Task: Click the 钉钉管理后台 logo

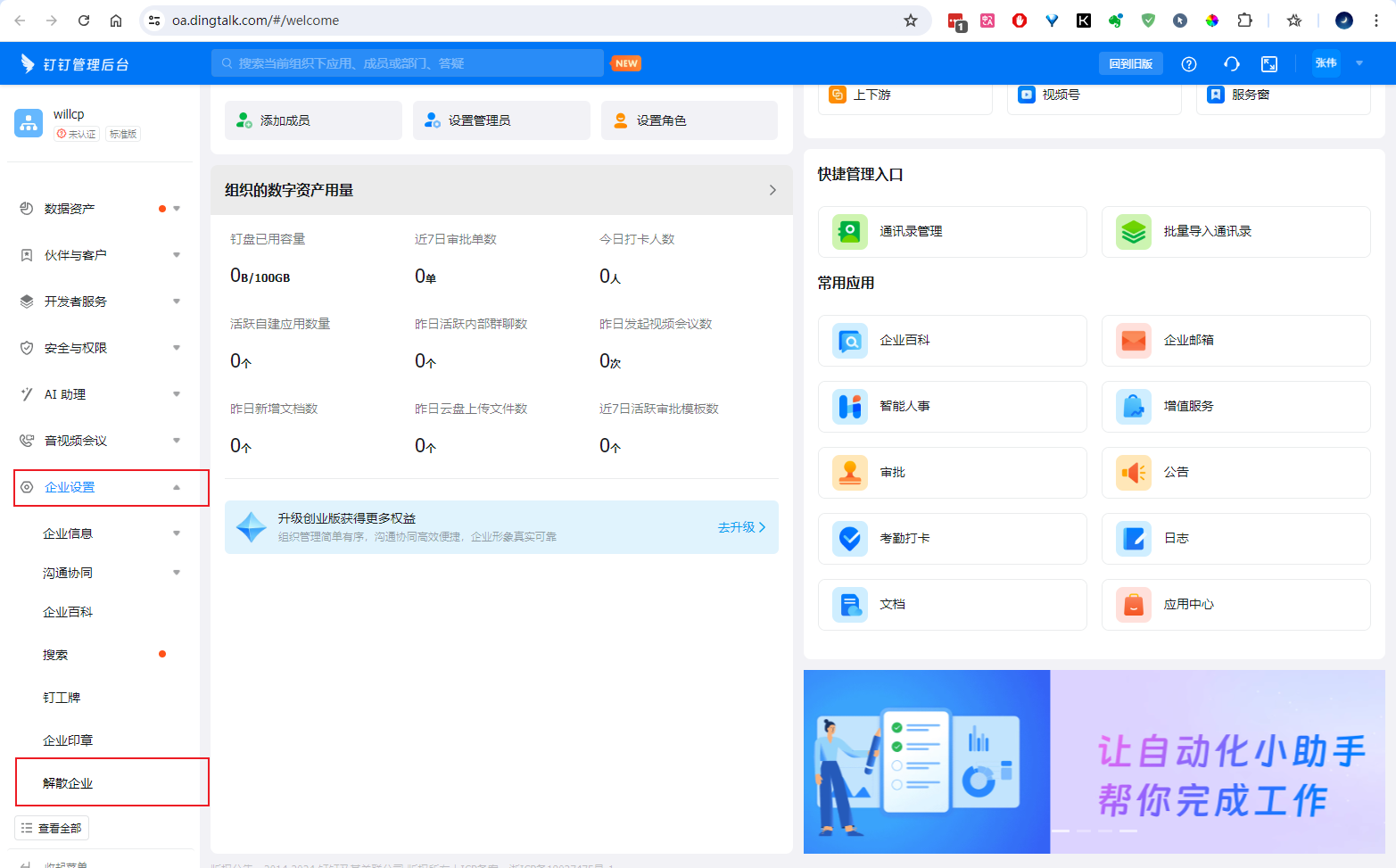Action: click(x=75, y=64)
